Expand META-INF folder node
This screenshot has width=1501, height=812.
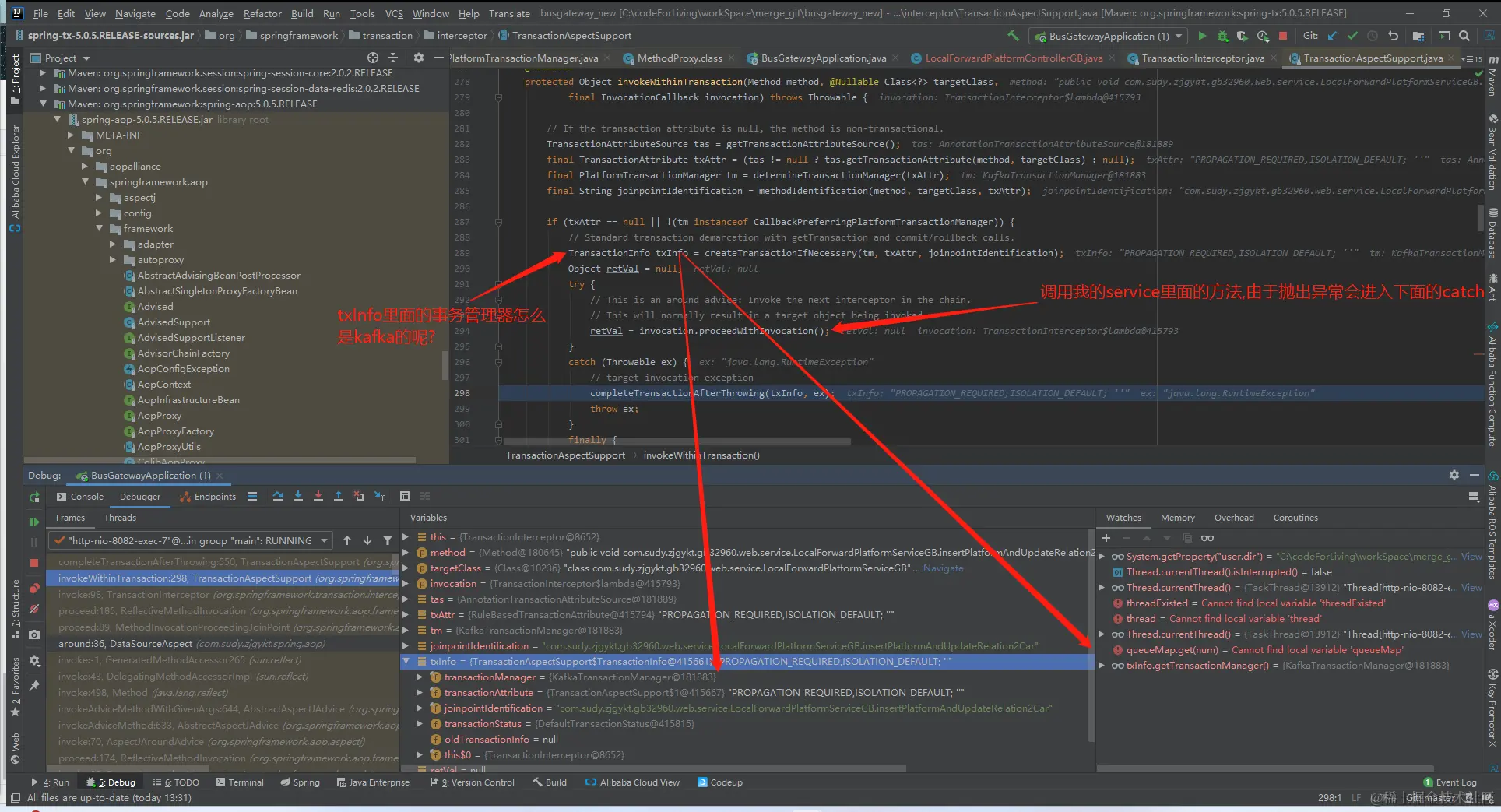(x=72, y=135)
